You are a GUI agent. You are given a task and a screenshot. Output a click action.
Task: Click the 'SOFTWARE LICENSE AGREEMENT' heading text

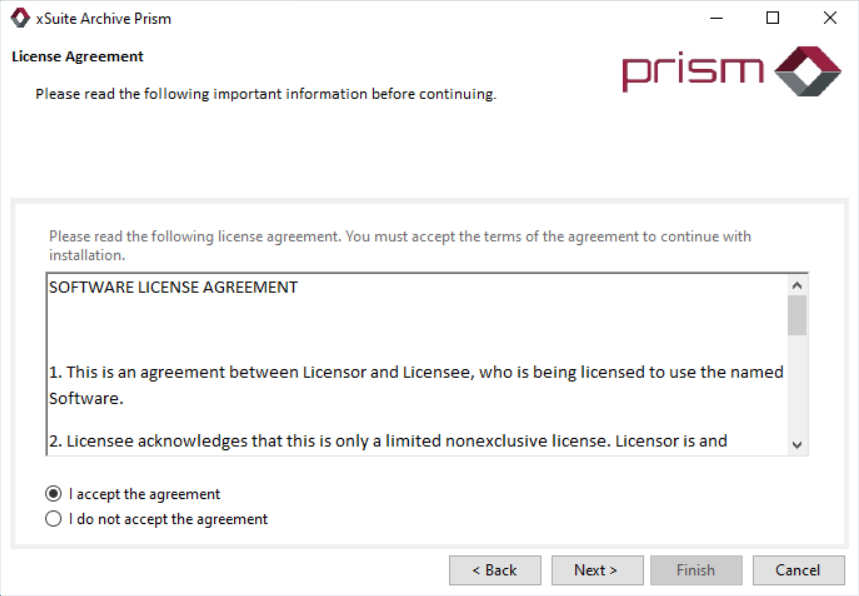tap(173, 287)
